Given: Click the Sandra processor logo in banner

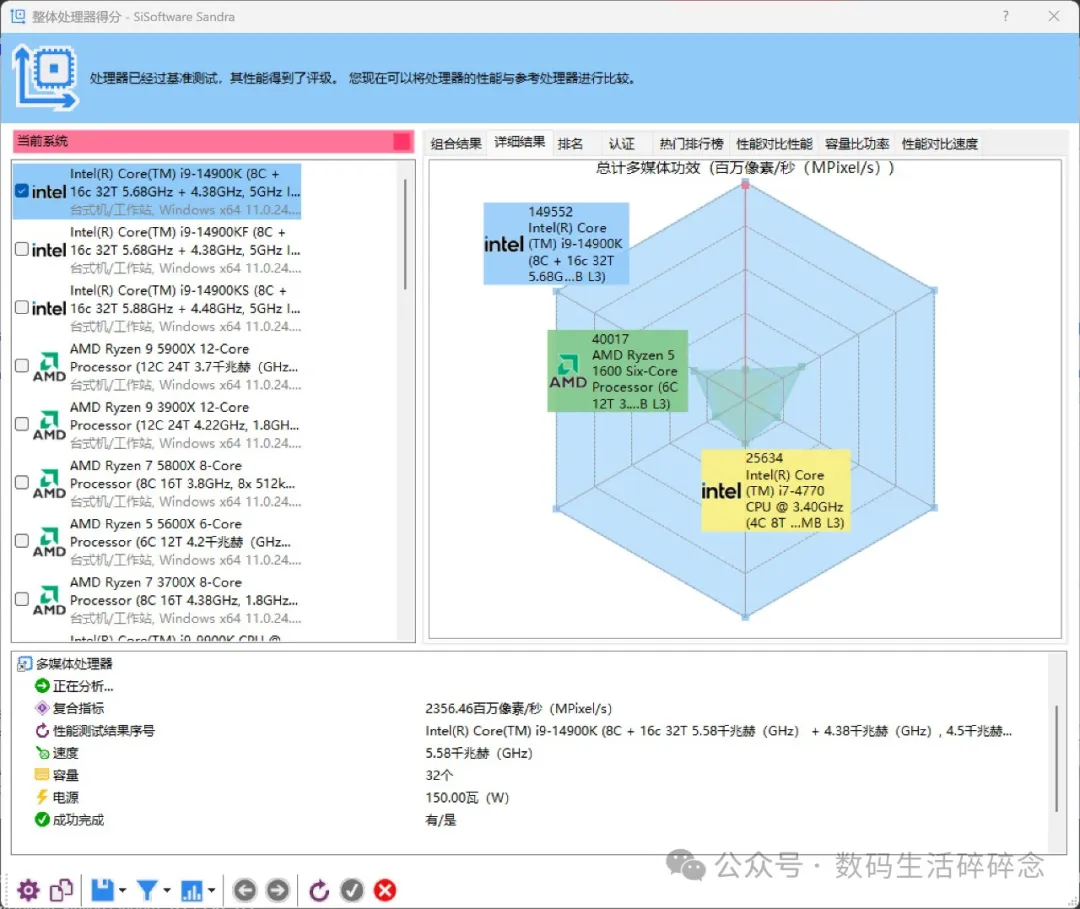Looking at the screenshot, I should 45,77.
